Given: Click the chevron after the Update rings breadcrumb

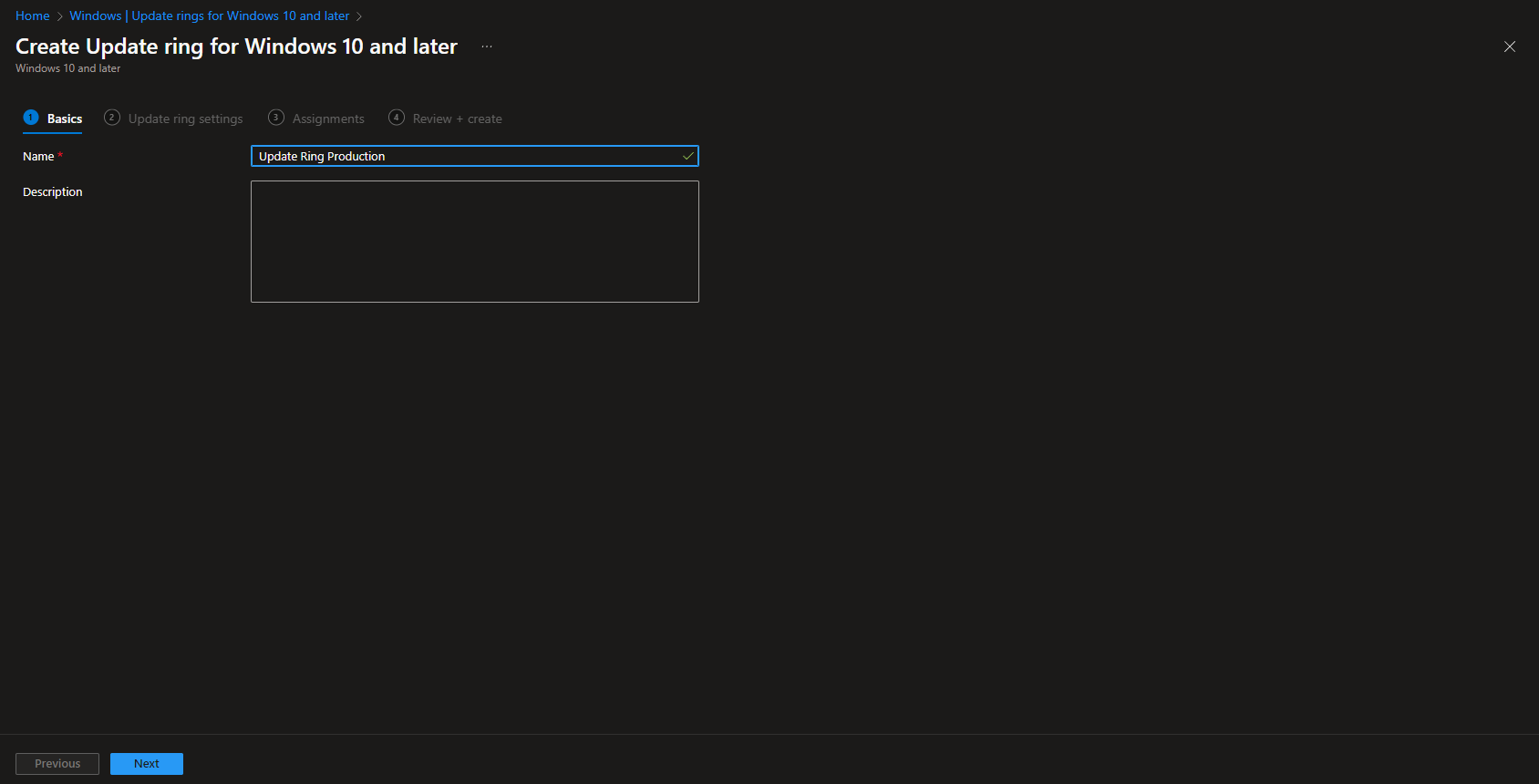Looking at the screenshot, I should click(359, 15).
